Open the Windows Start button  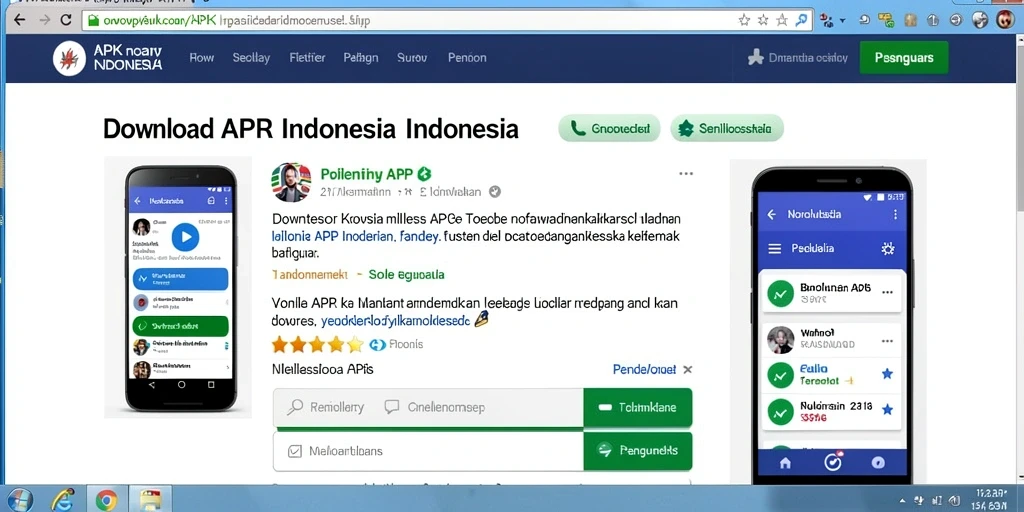point(19,500)
